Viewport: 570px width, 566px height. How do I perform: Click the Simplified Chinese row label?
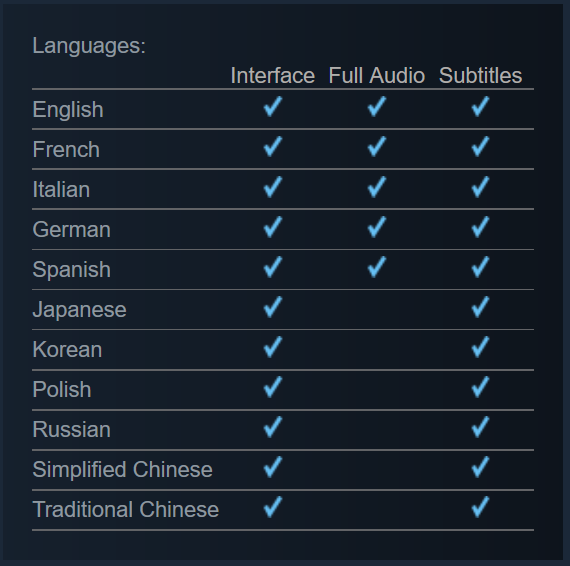tap(123, 469)
